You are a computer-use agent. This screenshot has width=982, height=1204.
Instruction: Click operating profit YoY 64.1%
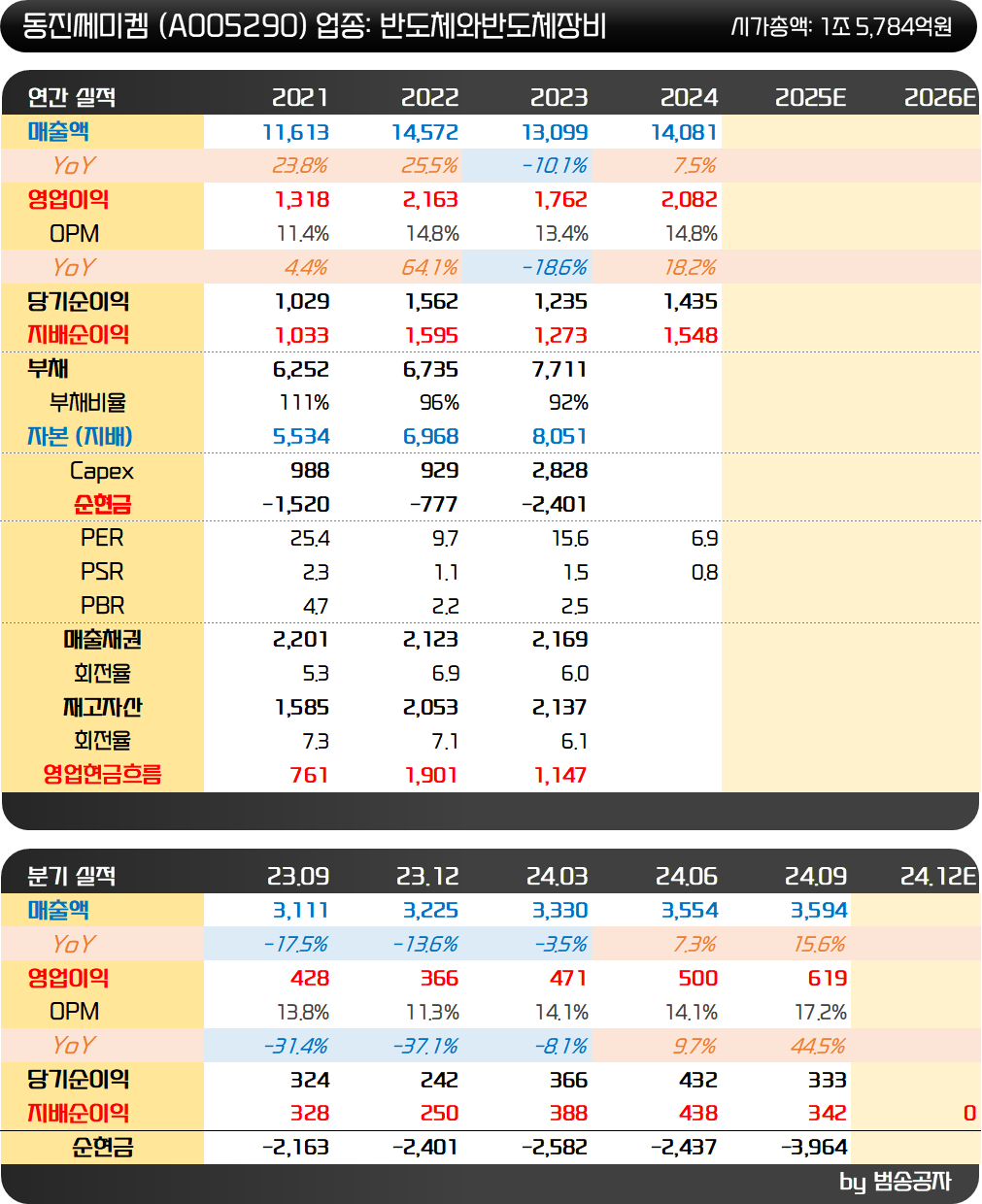point(430,267)
